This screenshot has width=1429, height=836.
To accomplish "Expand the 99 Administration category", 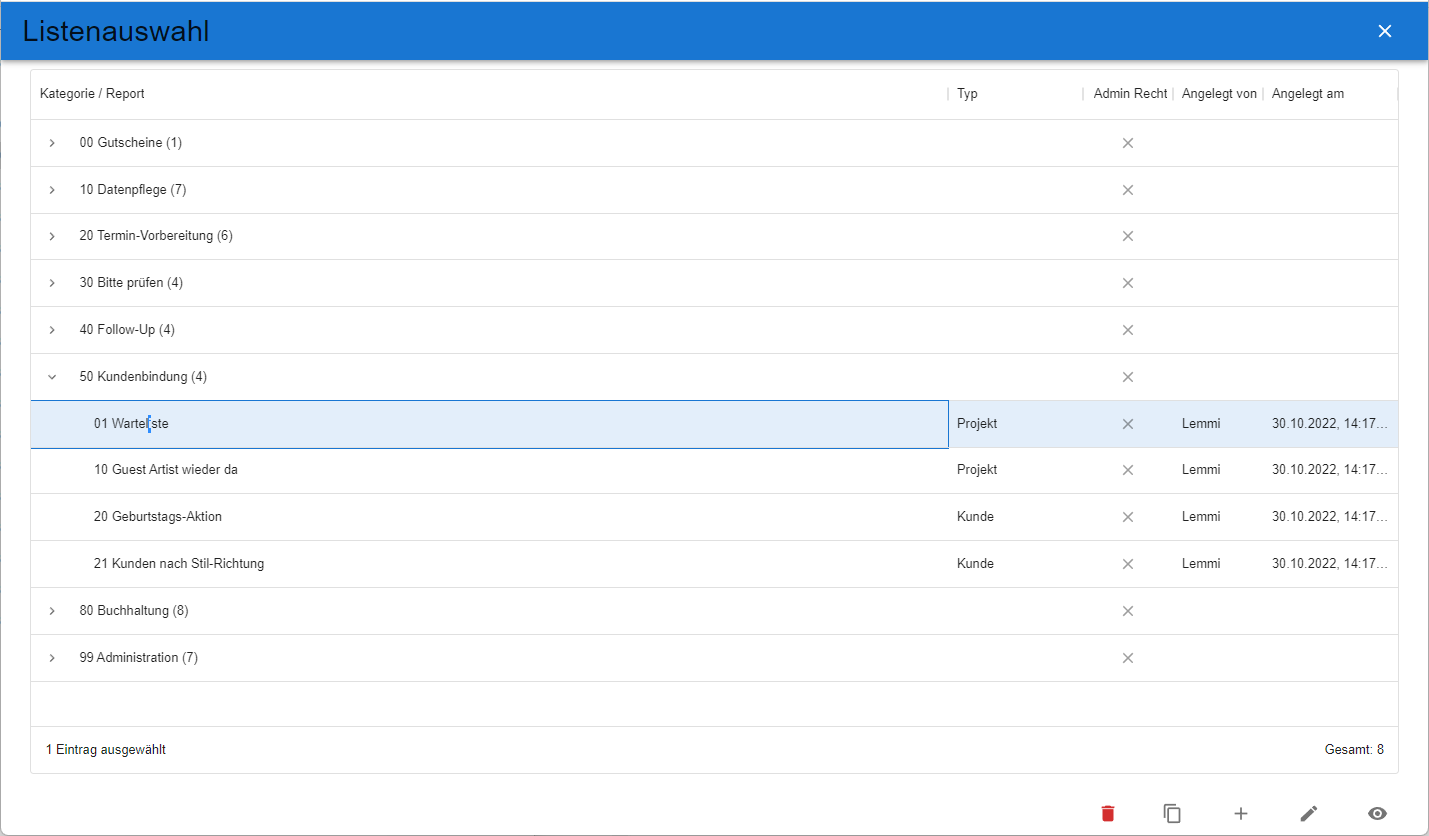I will pos(52,658).
